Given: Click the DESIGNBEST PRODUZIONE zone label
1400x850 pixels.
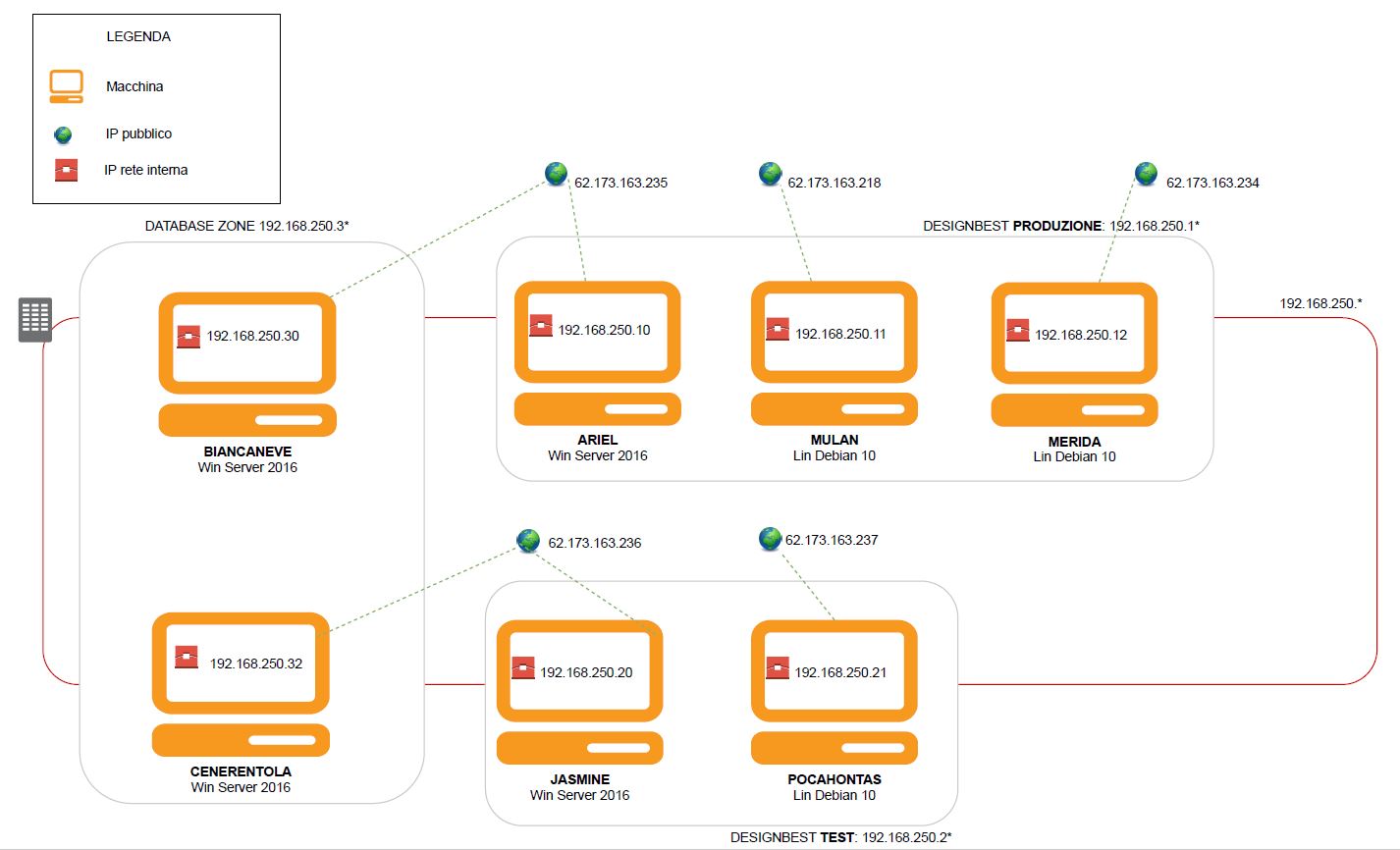Looking at the screenshot, I should [x=1060, y=226].
